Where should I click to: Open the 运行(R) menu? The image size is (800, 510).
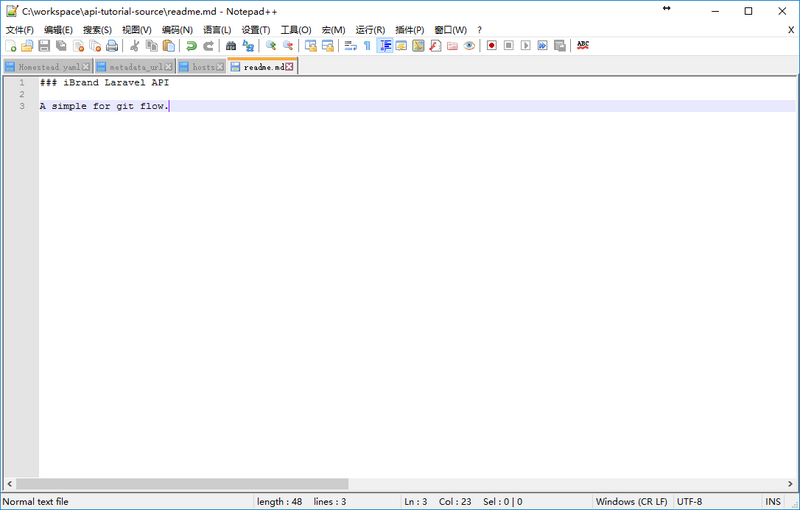pyautogui.click(x=370, y=30)
